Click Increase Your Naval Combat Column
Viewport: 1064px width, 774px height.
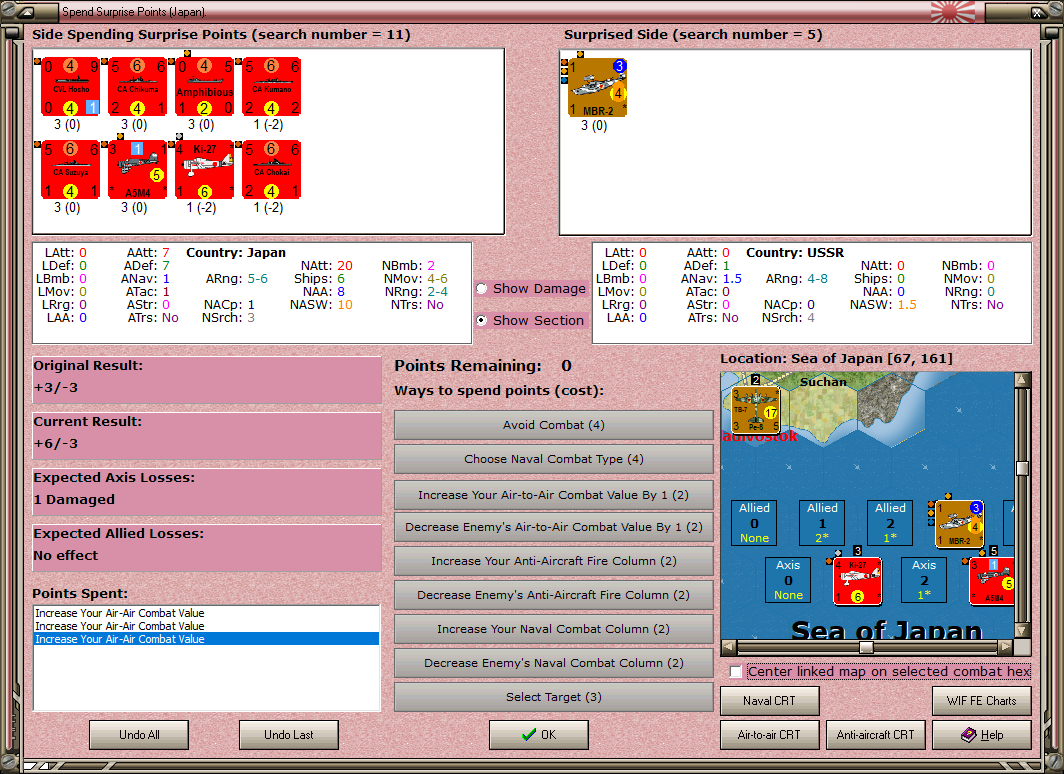coord(554,629)
